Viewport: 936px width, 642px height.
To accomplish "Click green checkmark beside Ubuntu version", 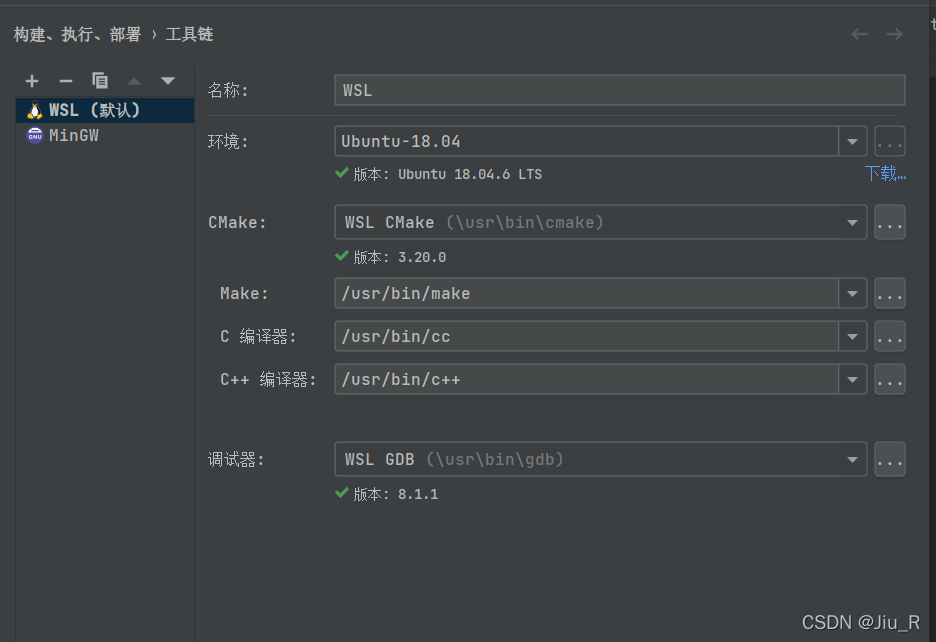I will point(342,173).
